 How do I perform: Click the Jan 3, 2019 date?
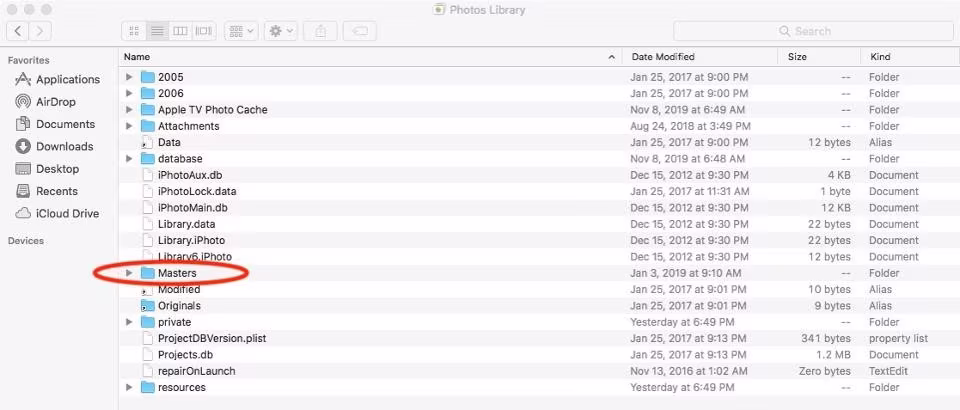(x=686, y=273)
